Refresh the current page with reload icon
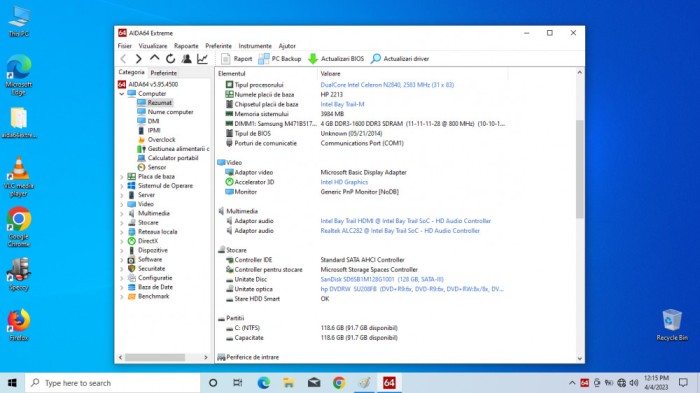The image size is (700, 393). (171, 59)
